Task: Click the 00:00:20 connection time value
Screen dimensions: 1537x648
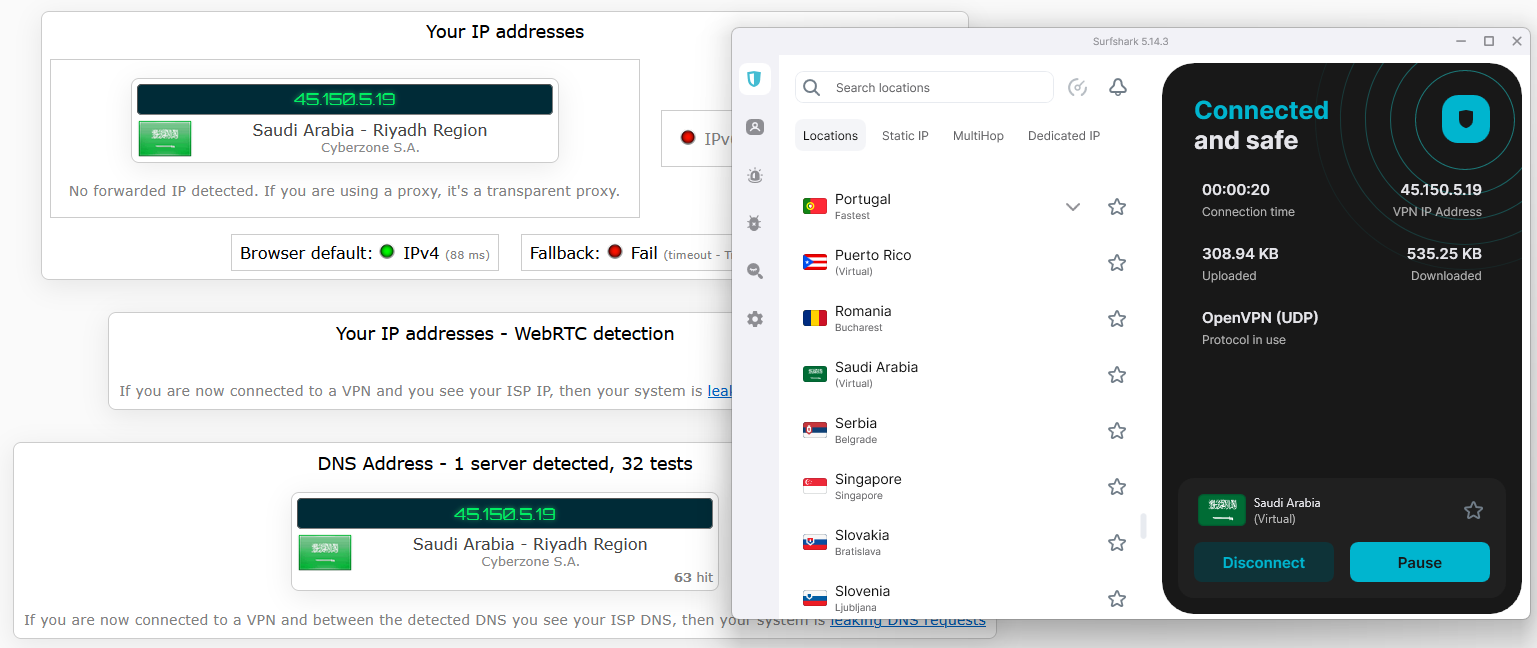Action: pos(1236,189)
